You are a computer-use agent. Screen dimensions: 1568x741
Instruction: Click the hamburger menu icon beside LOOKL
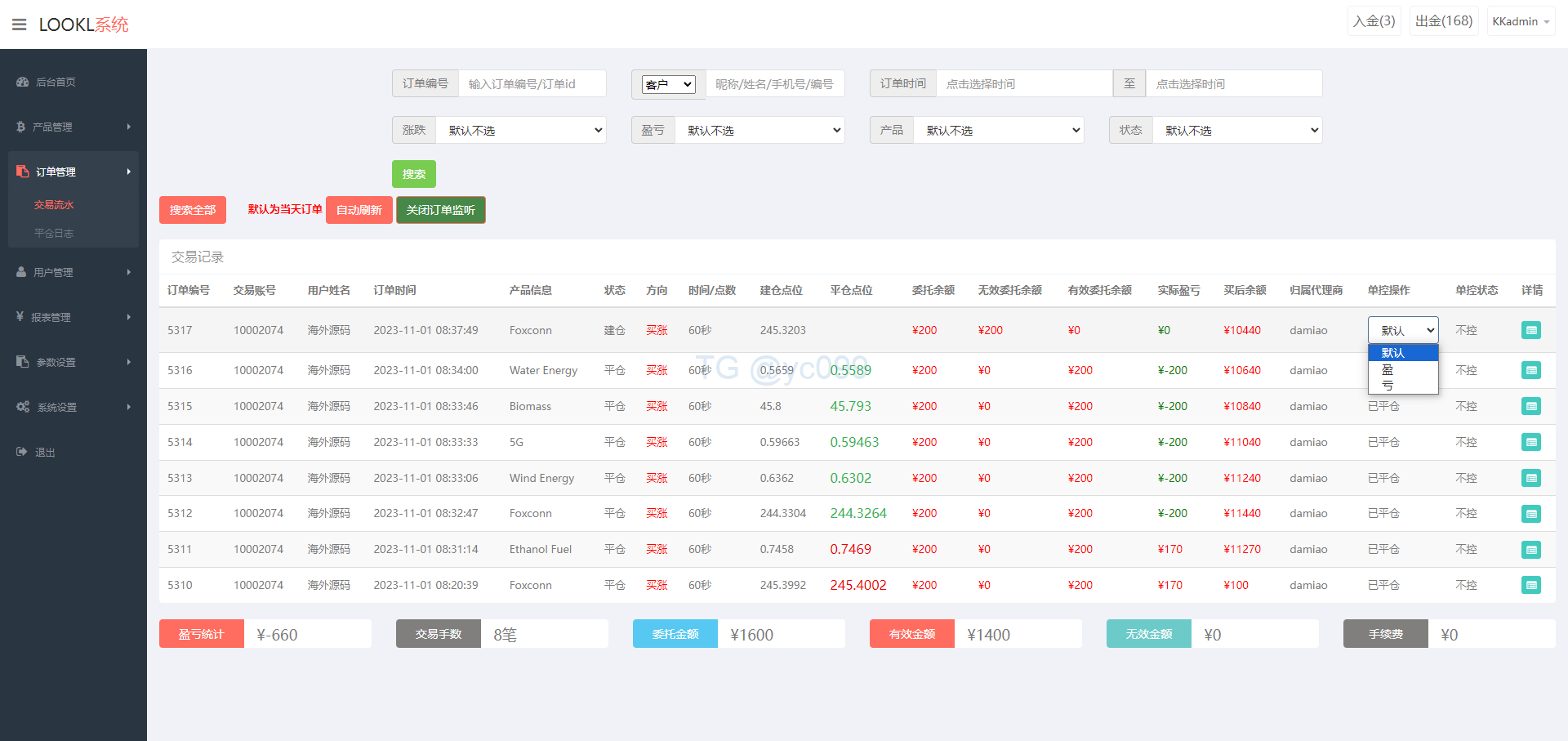tap(19, 25)
